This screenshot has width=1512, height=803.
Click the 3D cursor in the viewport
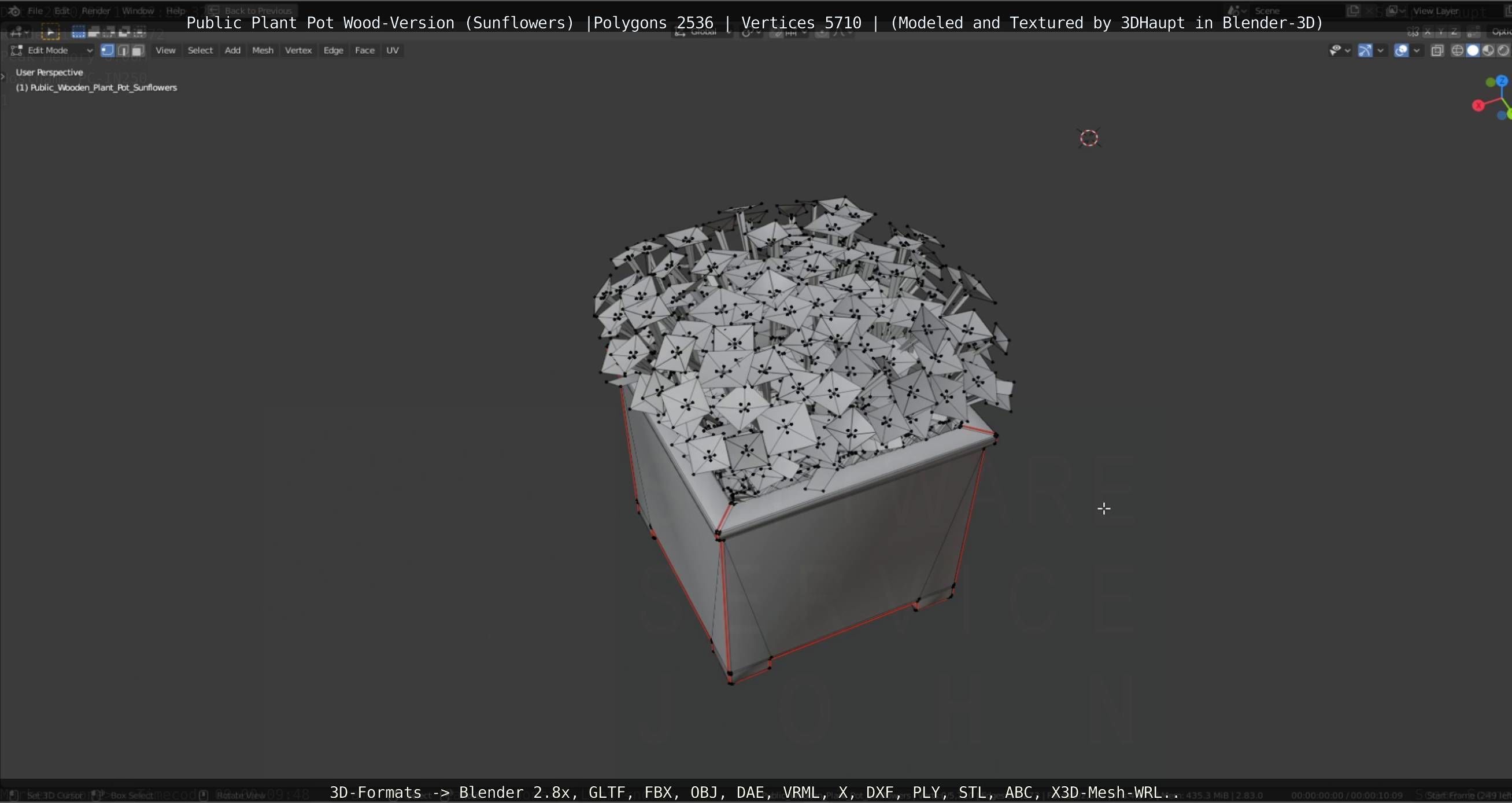tap(1089, 138)
